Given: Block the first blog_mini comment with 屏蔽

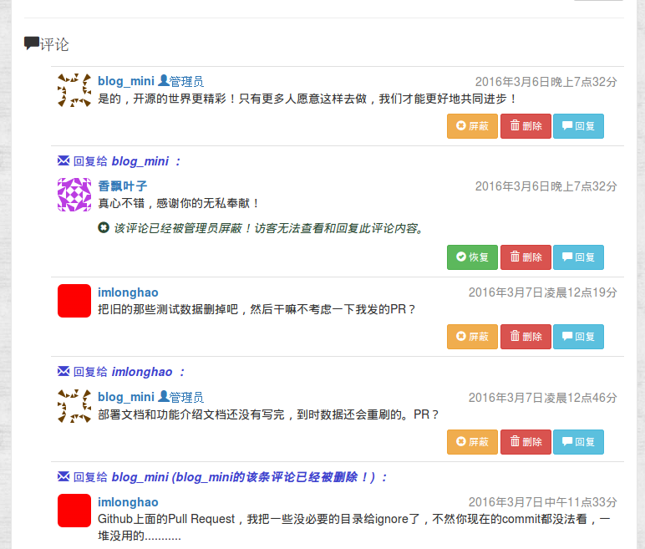Looking at the screenshot, I should pyautogui.click(x=472, y=126).
